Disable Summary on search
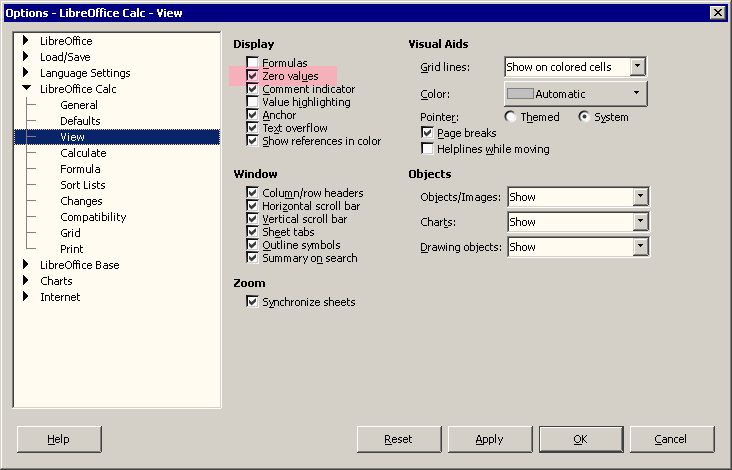 pos(253,258)
